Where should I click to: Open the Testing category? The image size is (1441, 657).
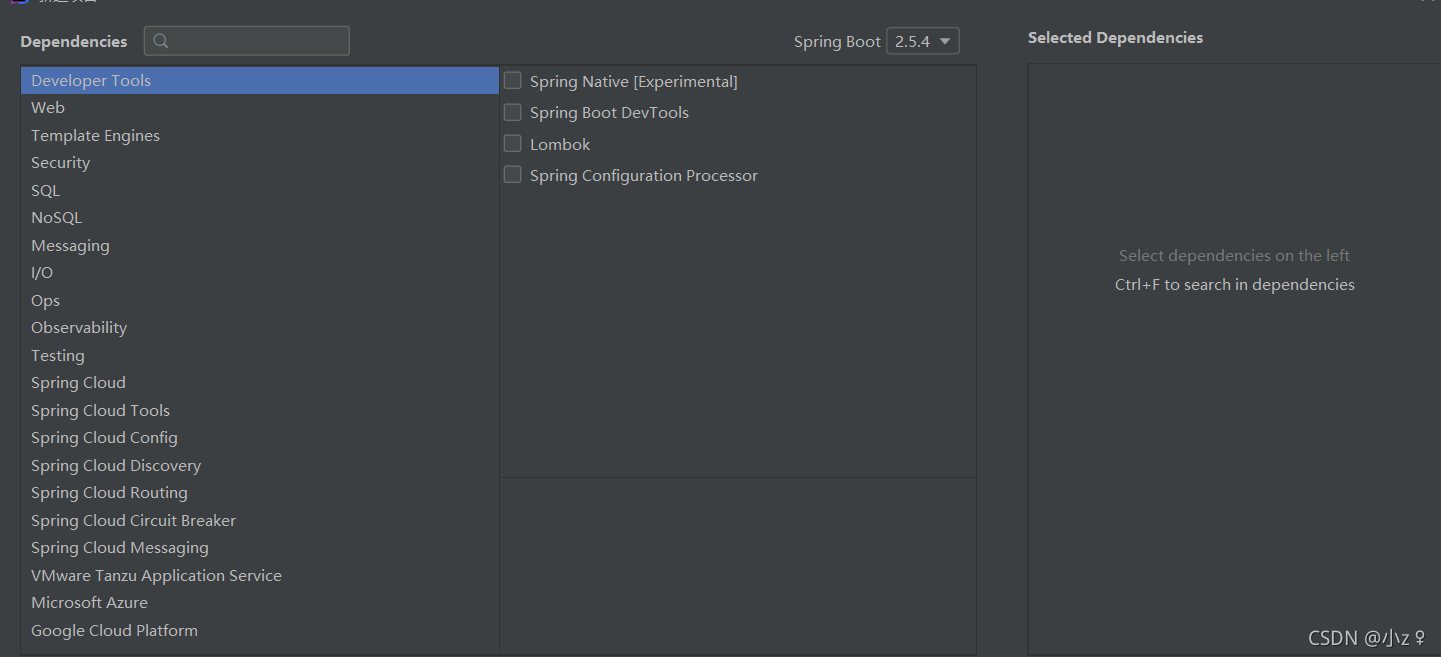(x=260, y=356)
